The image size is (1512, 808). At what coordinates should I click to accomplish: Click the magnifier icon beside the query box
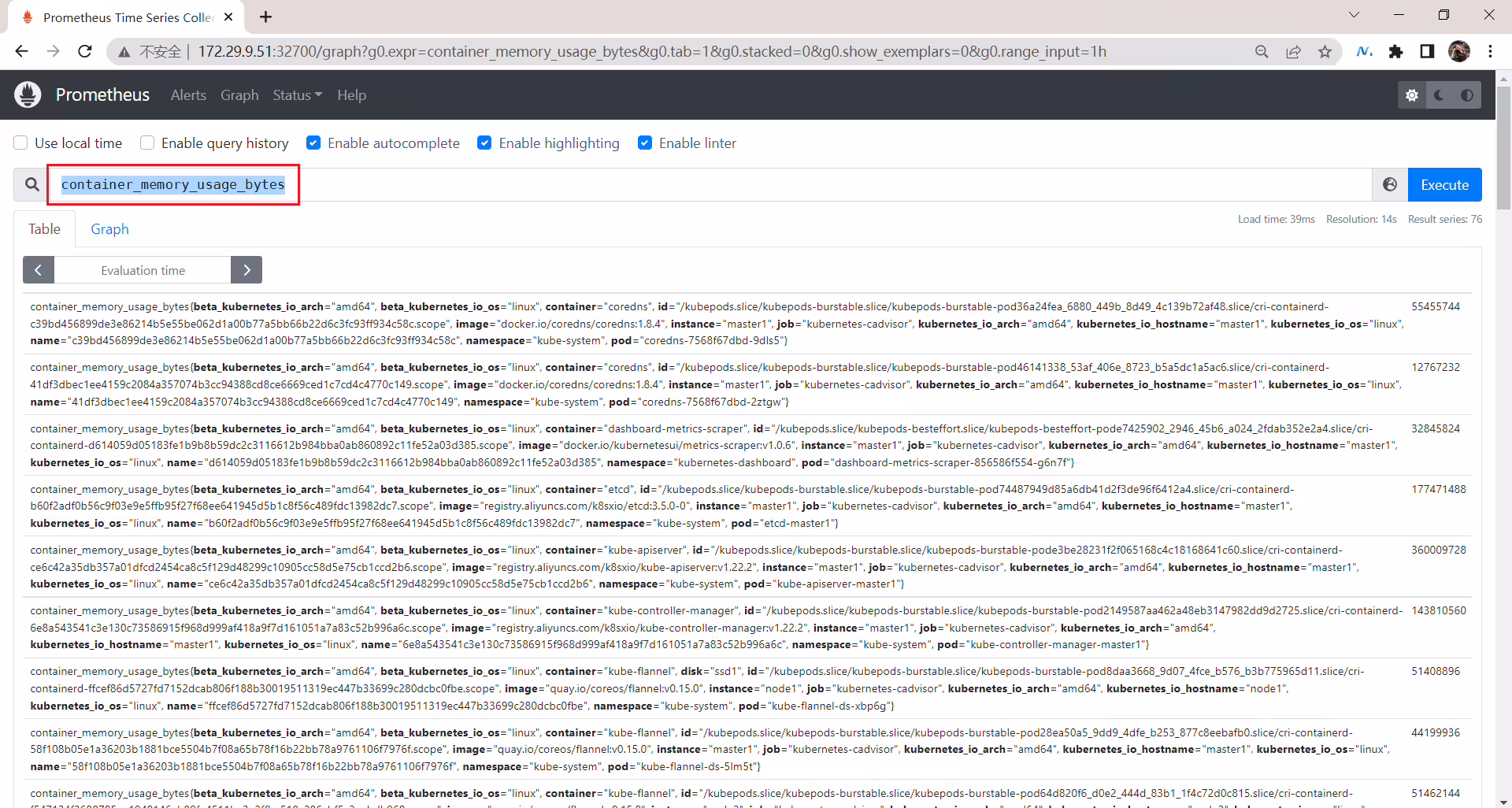click(32, 184)
